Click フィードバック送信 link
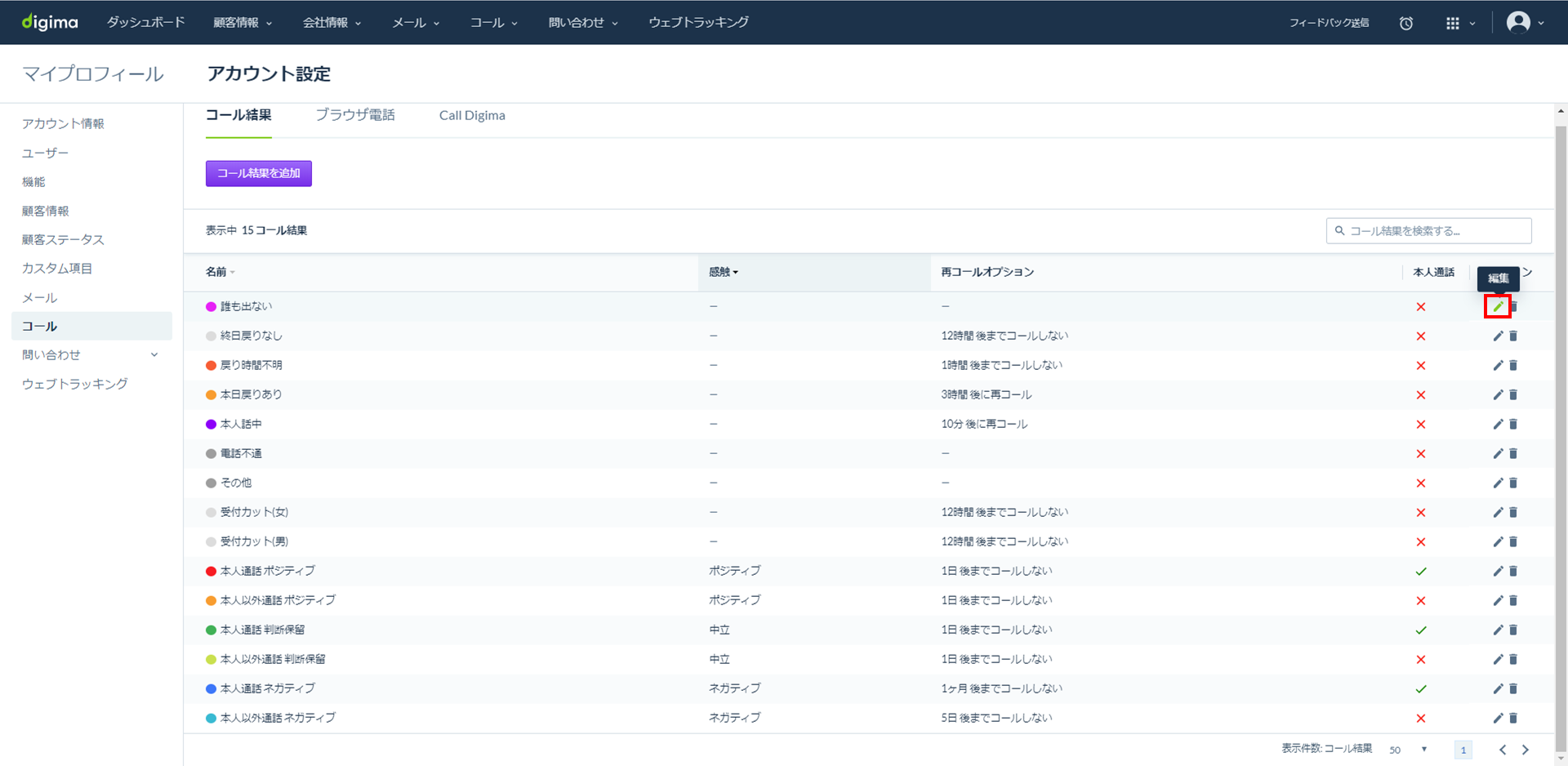Image resolution: width=1568 pixels, height=766 pixels. (x=1329, y=23)
